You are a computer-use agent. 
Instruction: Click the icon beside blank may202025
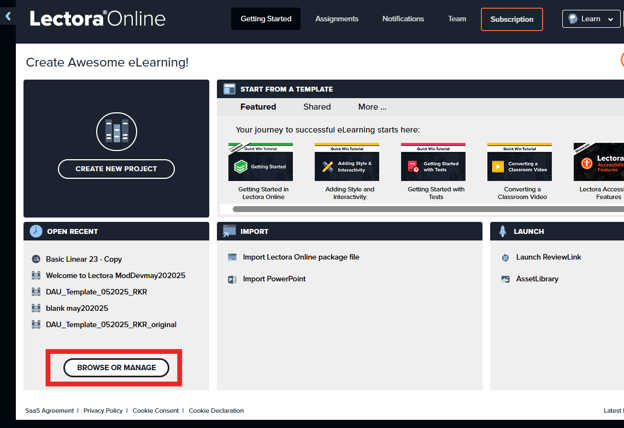(36, 308)
